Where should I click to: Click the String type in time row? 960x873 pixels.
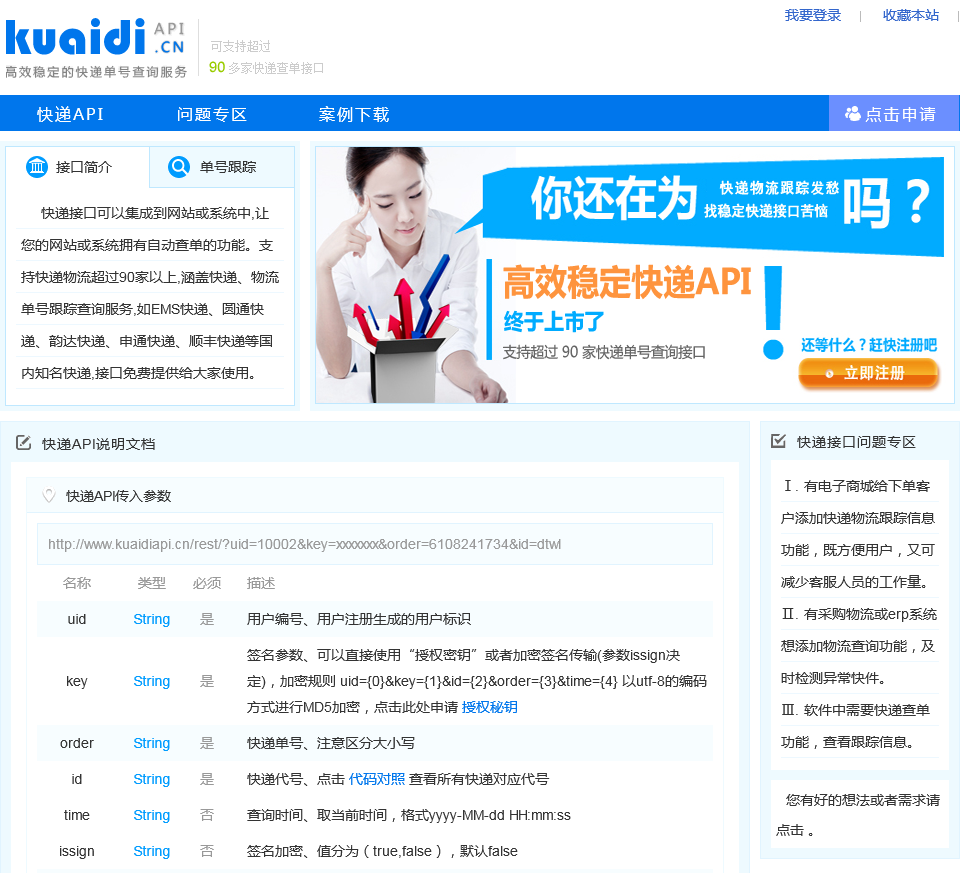(x=152, y=815)
